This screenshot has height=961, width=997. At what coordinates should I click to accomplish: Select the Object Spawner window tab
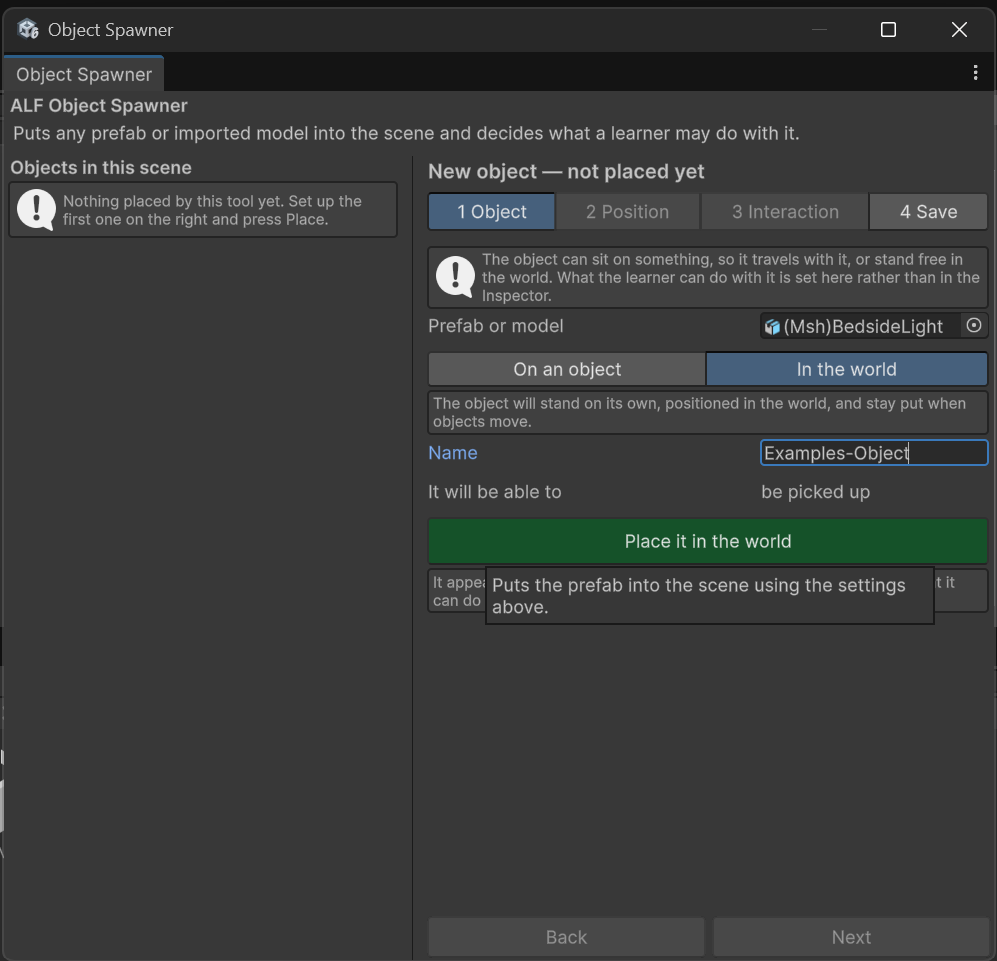(84, 74)
